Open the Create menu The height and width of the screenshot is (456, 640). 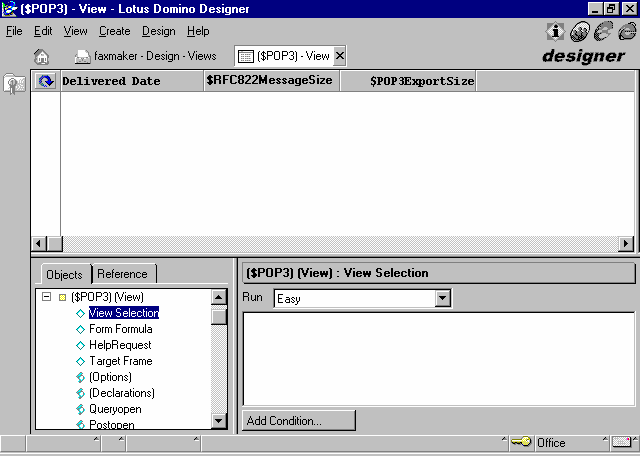[x=114, y=31]
